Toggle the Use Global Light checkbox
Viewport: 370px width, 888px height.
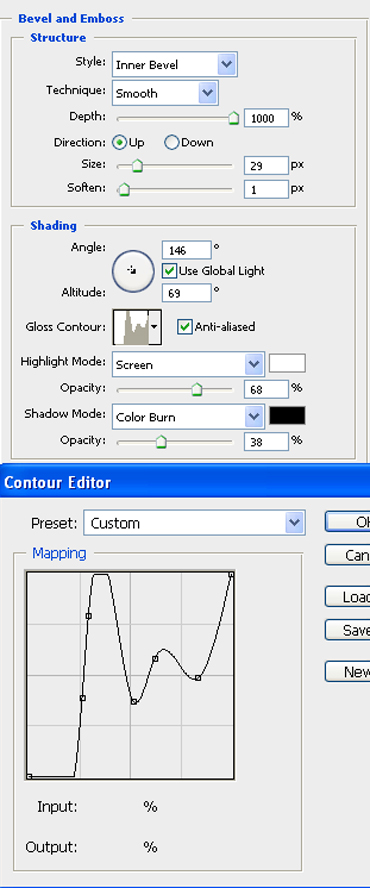click(169, 271)
